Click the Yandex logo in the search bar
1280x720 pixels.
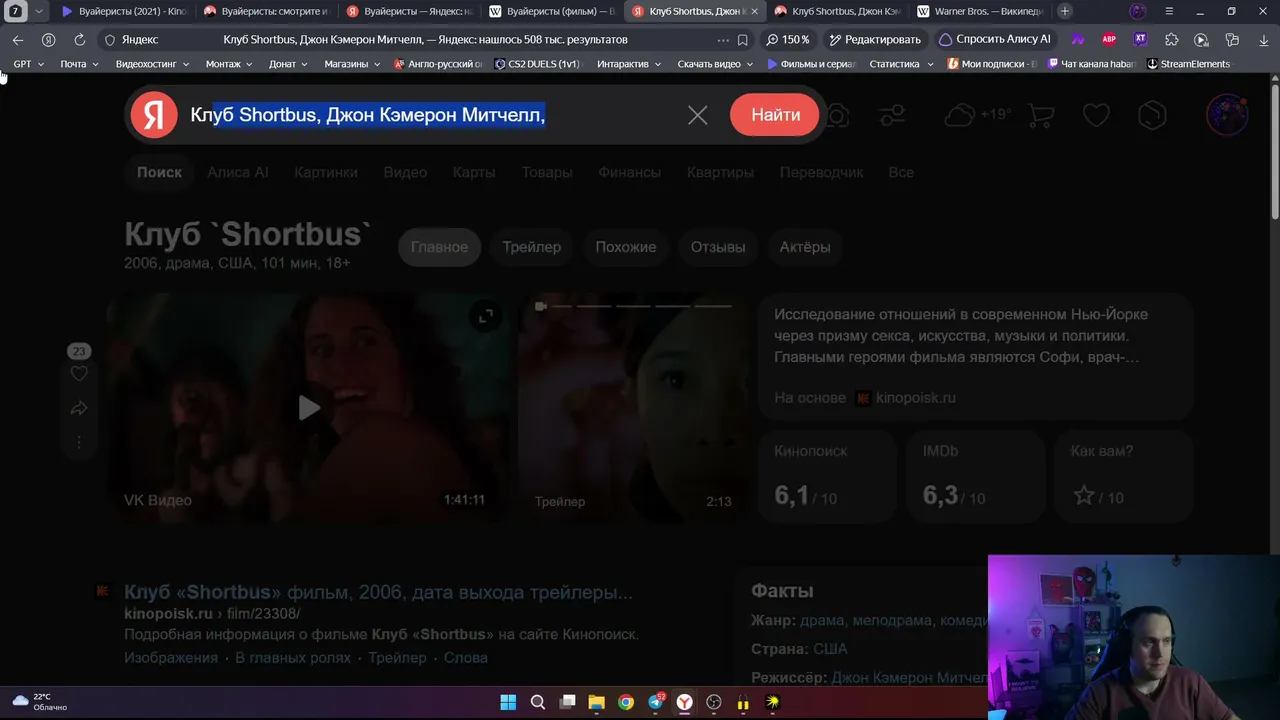(154, 115)
